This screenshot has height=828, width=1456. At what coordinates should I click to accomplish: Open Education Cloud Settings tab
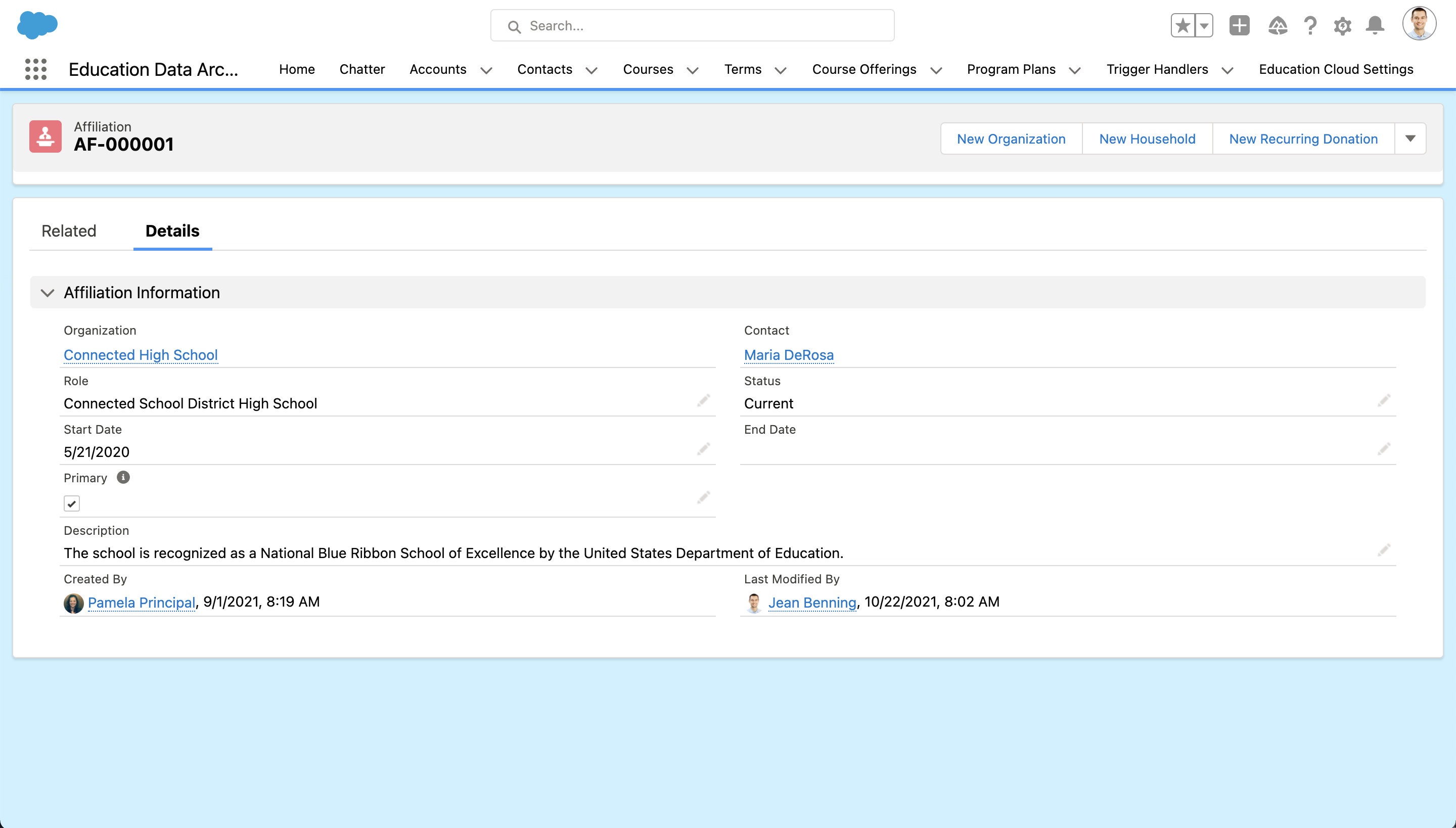1336,69
